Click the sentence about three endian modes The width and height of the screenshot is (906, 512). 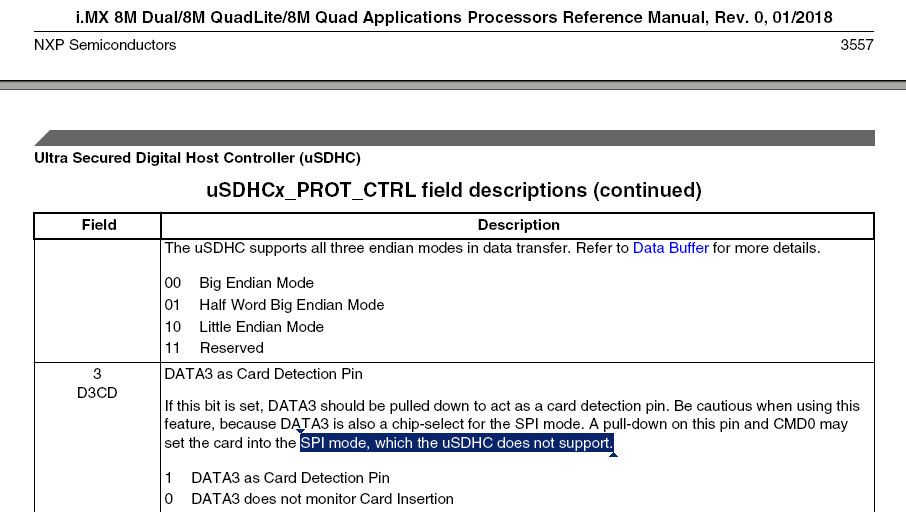tap(396, 248)
